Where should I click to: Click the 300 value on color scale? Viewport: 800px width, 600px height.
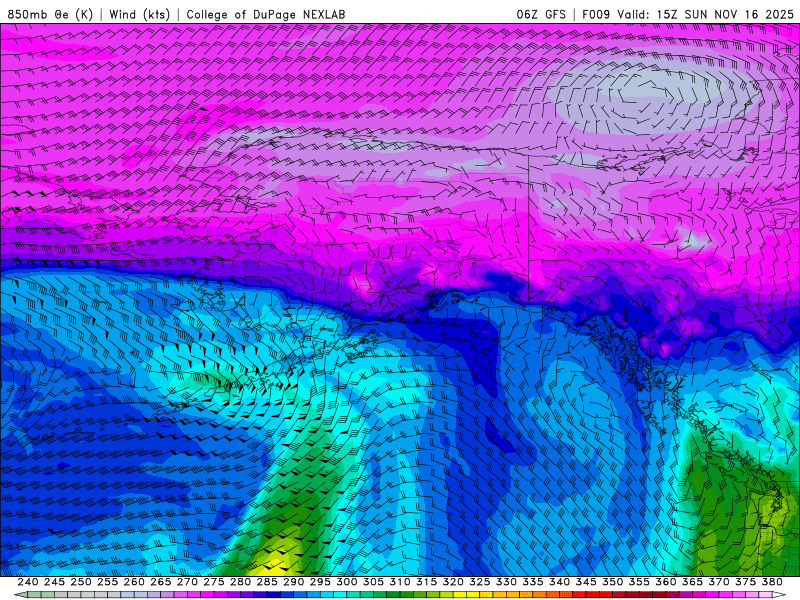click(x=347, y=582)
